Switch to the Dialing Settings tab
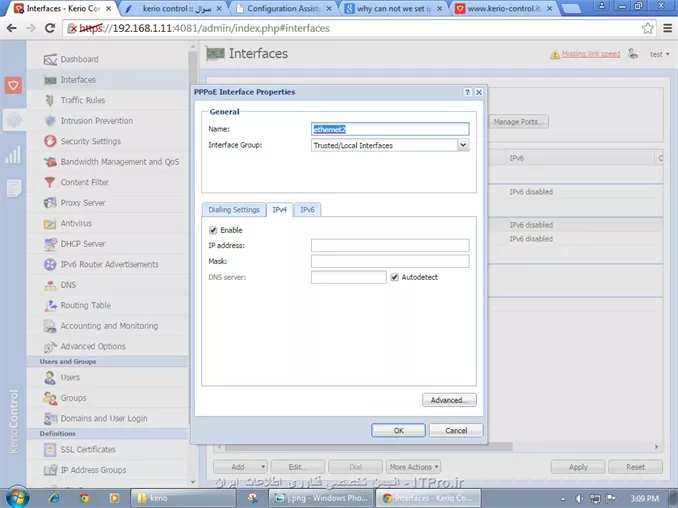Screen dimensions: 678x508 234,210
